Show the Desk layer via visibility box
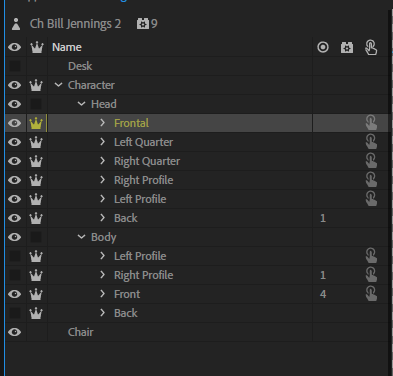Image resolution: width=393 pixels, height=376 pixels. click(x=15, y=66)
